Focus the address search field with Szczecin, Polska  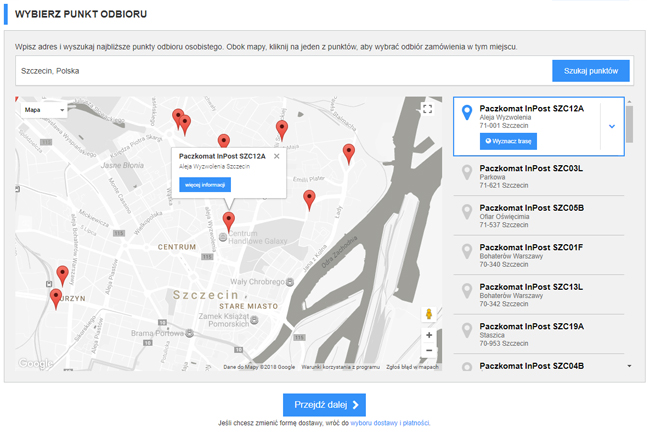(x=284, y=71)
